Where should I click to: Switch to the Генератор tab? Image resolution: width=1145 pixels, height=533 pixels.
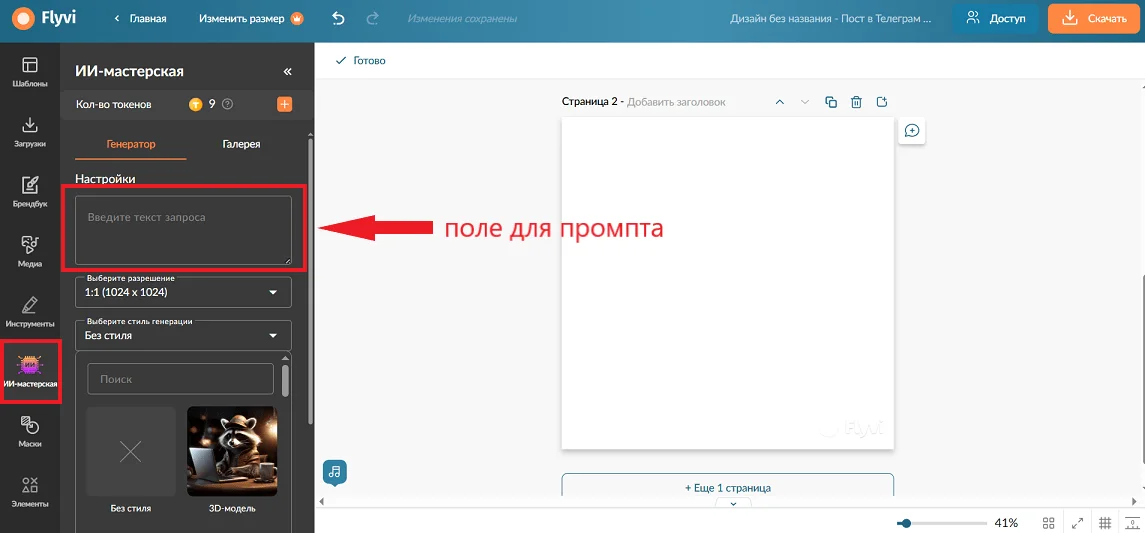(x=131, y=144)
